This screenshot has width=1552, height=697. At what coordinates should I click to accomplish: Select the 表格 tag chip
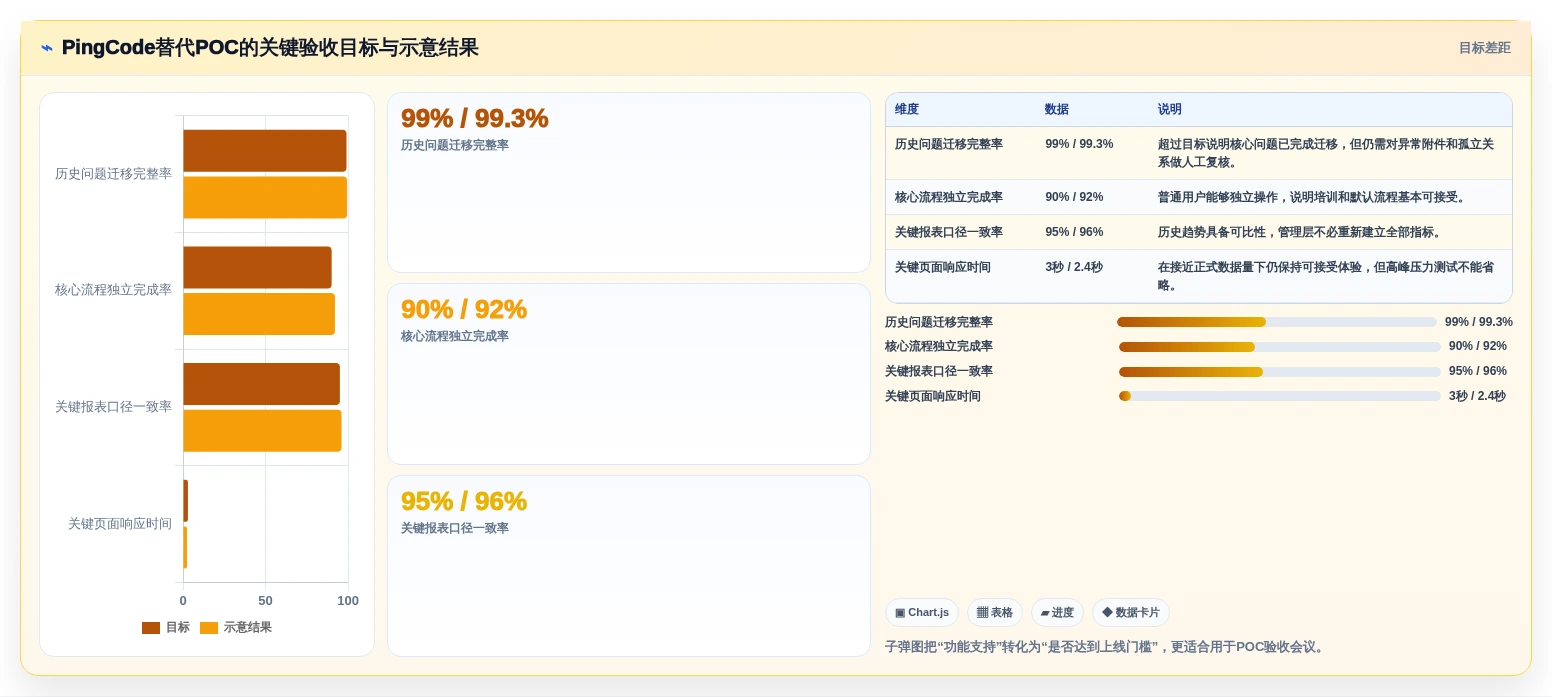[x=995, y=613]
